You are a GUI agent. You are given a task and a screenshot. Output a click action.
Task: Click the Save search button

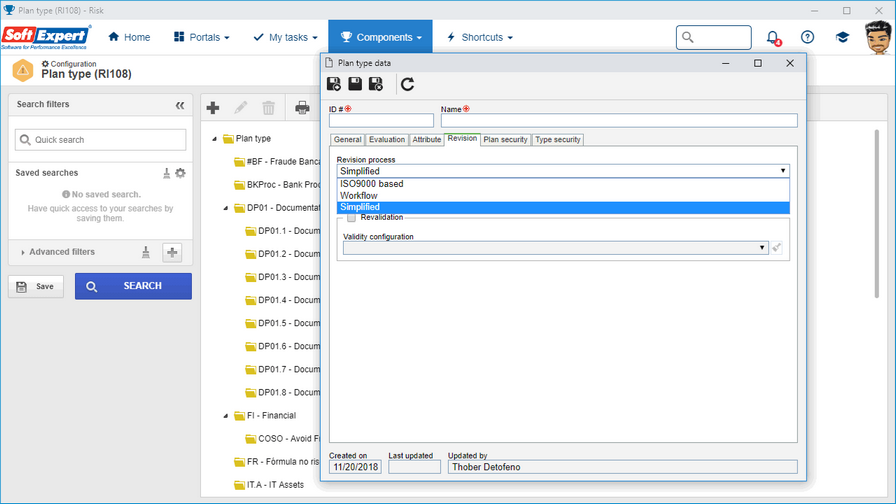(36, 287)
